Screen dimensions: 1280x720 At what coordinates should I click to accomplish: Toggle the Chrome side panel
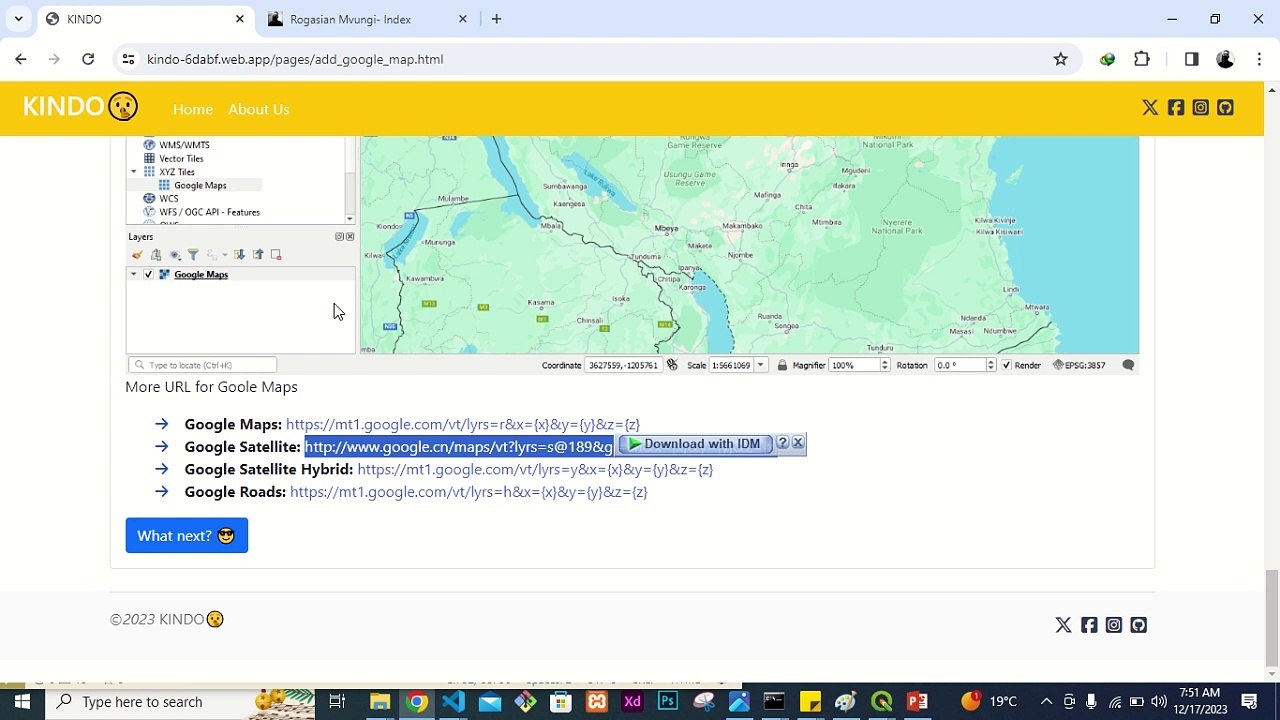[x=1191, y=59]
